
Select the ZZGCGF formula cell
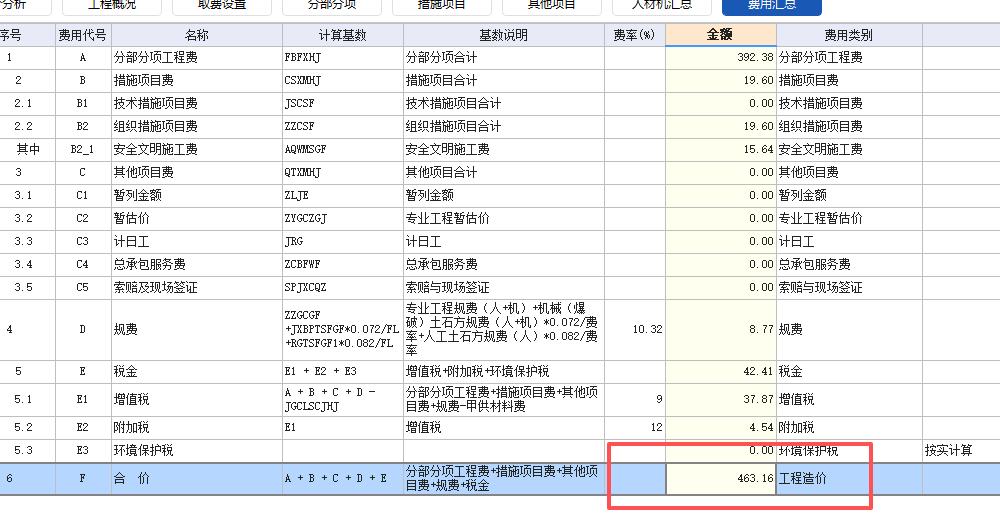click(342, 329)
